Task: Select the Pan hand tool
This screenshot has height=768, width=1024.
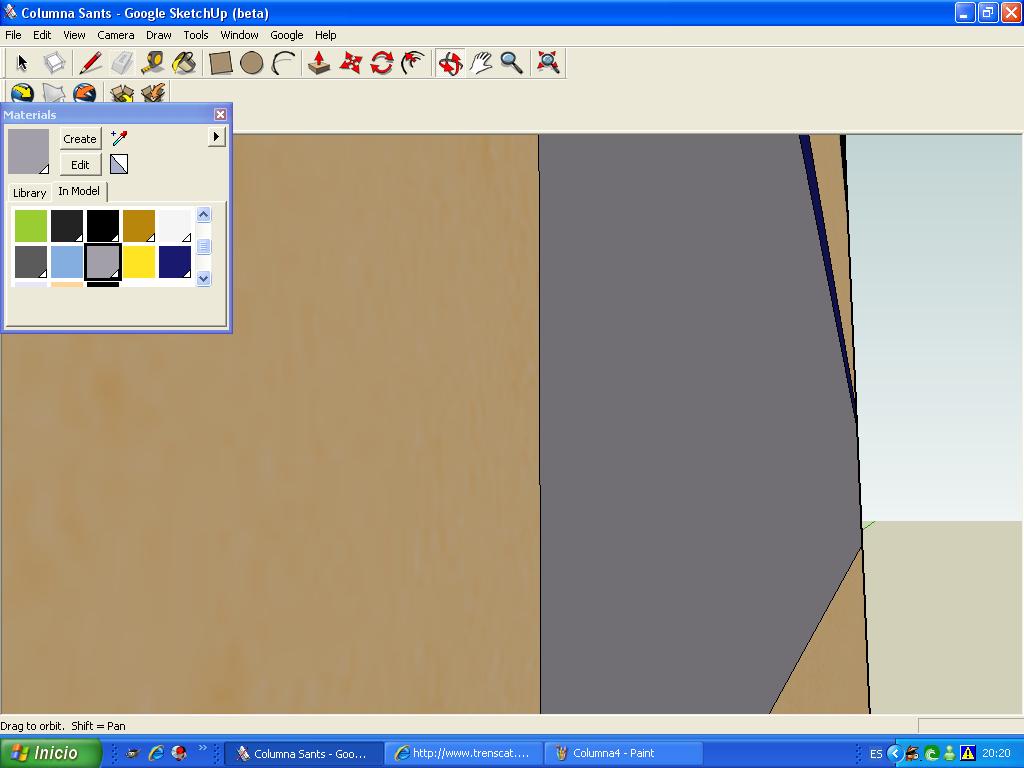Action: [x=481, y=63]
